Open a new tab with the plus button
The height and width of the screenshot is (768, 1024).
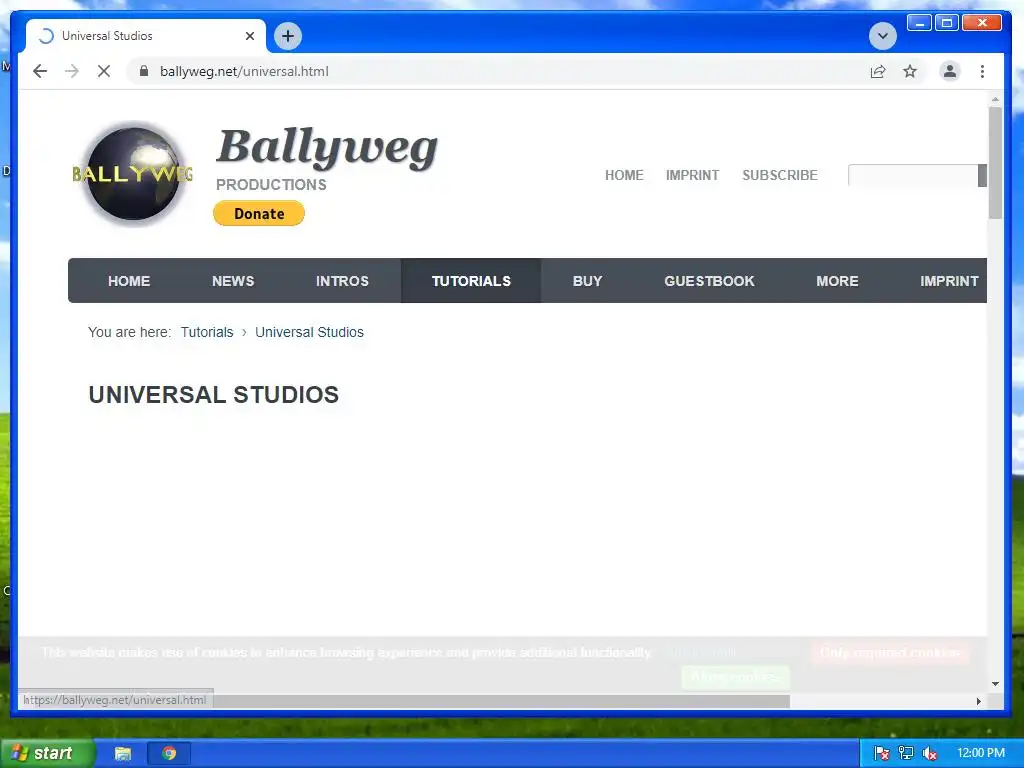(288, 36)
